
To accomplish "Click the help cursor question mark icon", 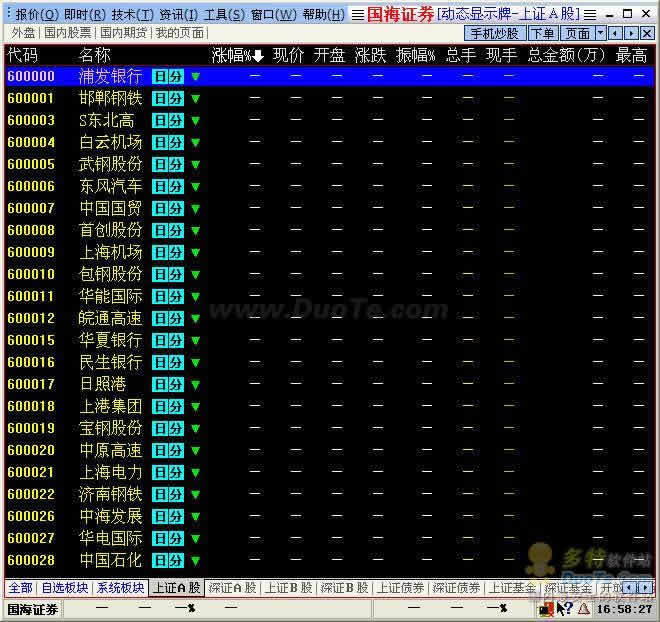I will point(565,608).
